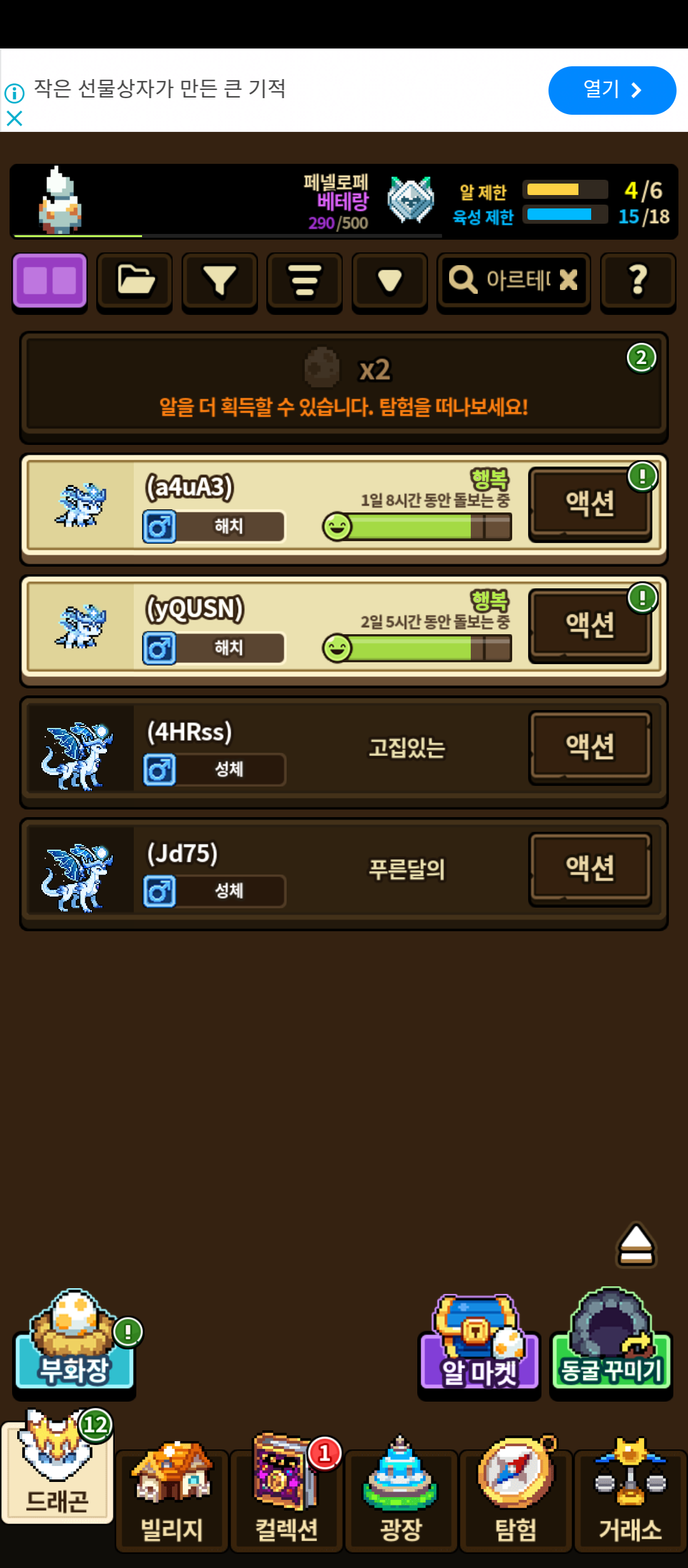
Task: Open the 알 마켓 egg market
Action: [x=479, y=1344]
